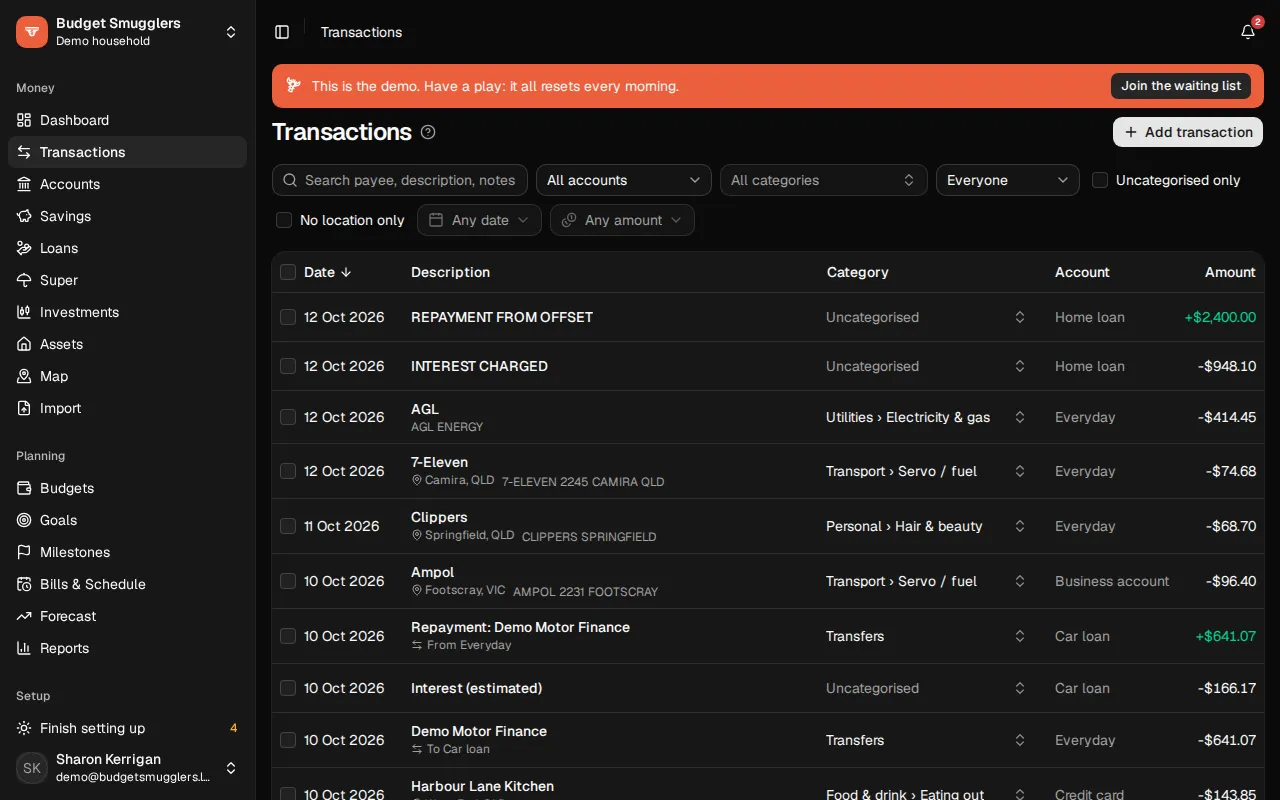
Task: Open the Any amount filter
Action: click(622, 220)
